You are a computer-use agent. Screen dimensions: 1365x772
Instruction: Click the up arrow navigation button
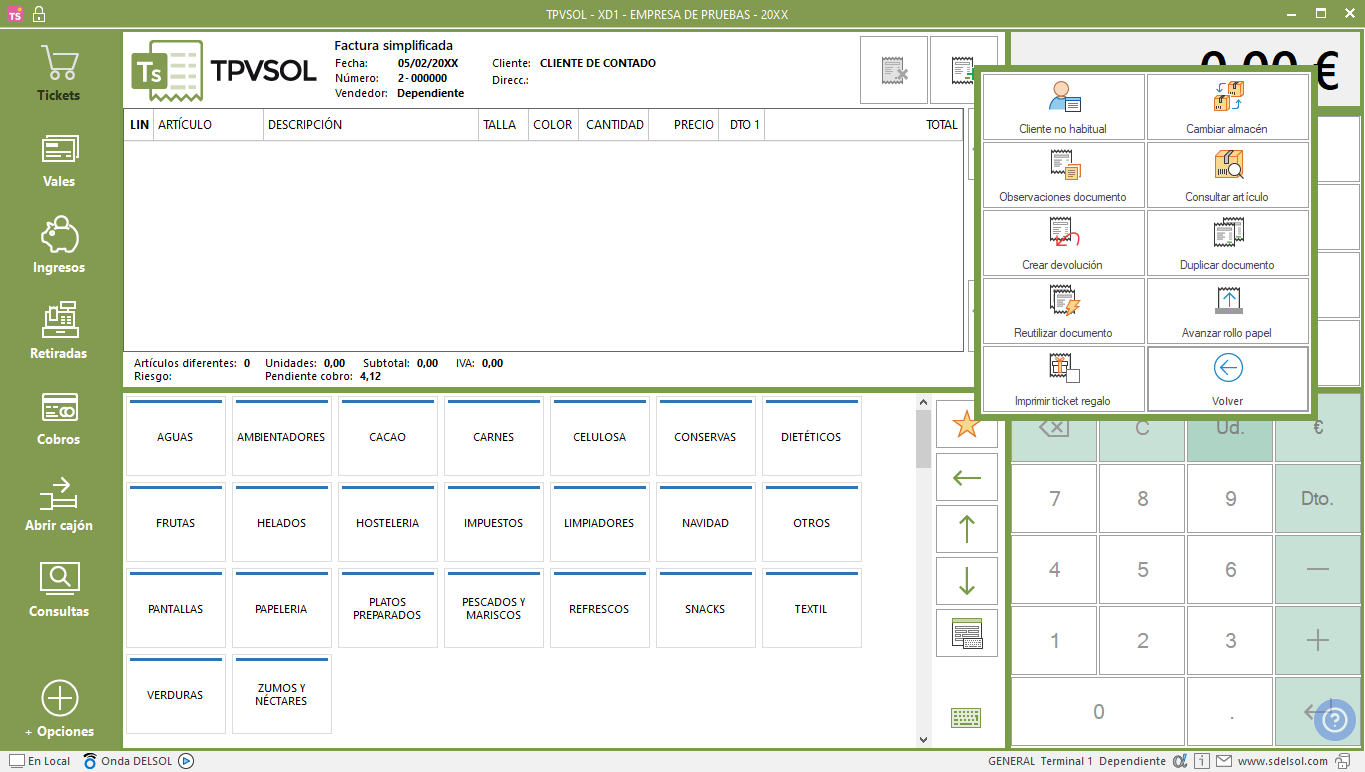pyautogui.click(x=966, y=529)
